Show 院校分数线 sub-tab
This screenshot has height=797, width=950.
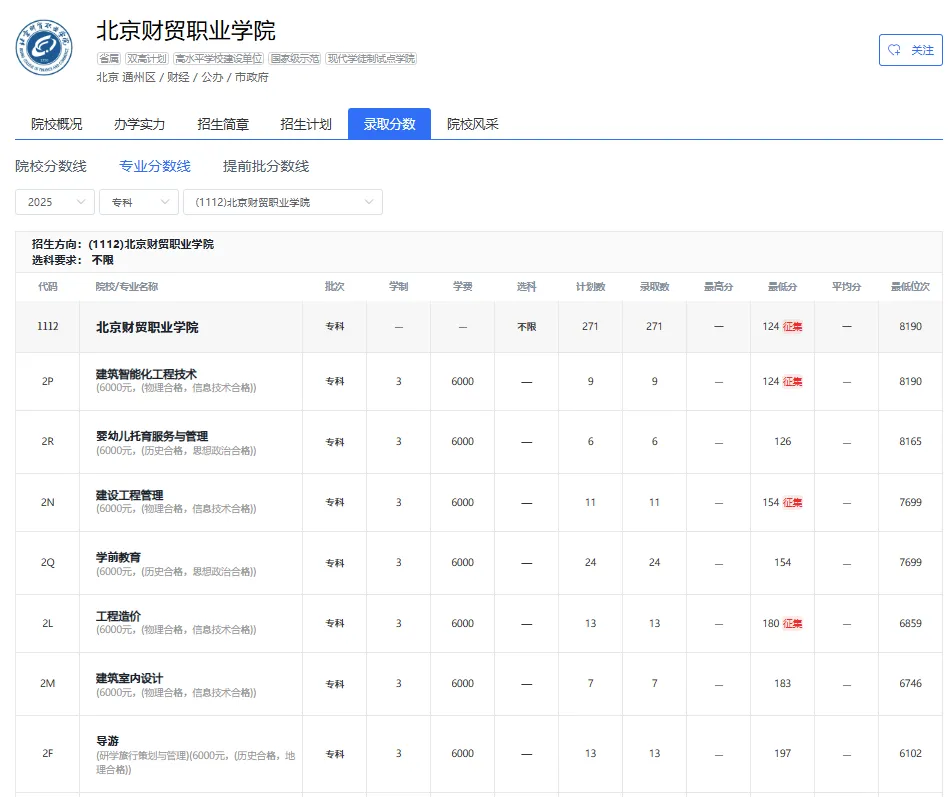coord(51,166)
